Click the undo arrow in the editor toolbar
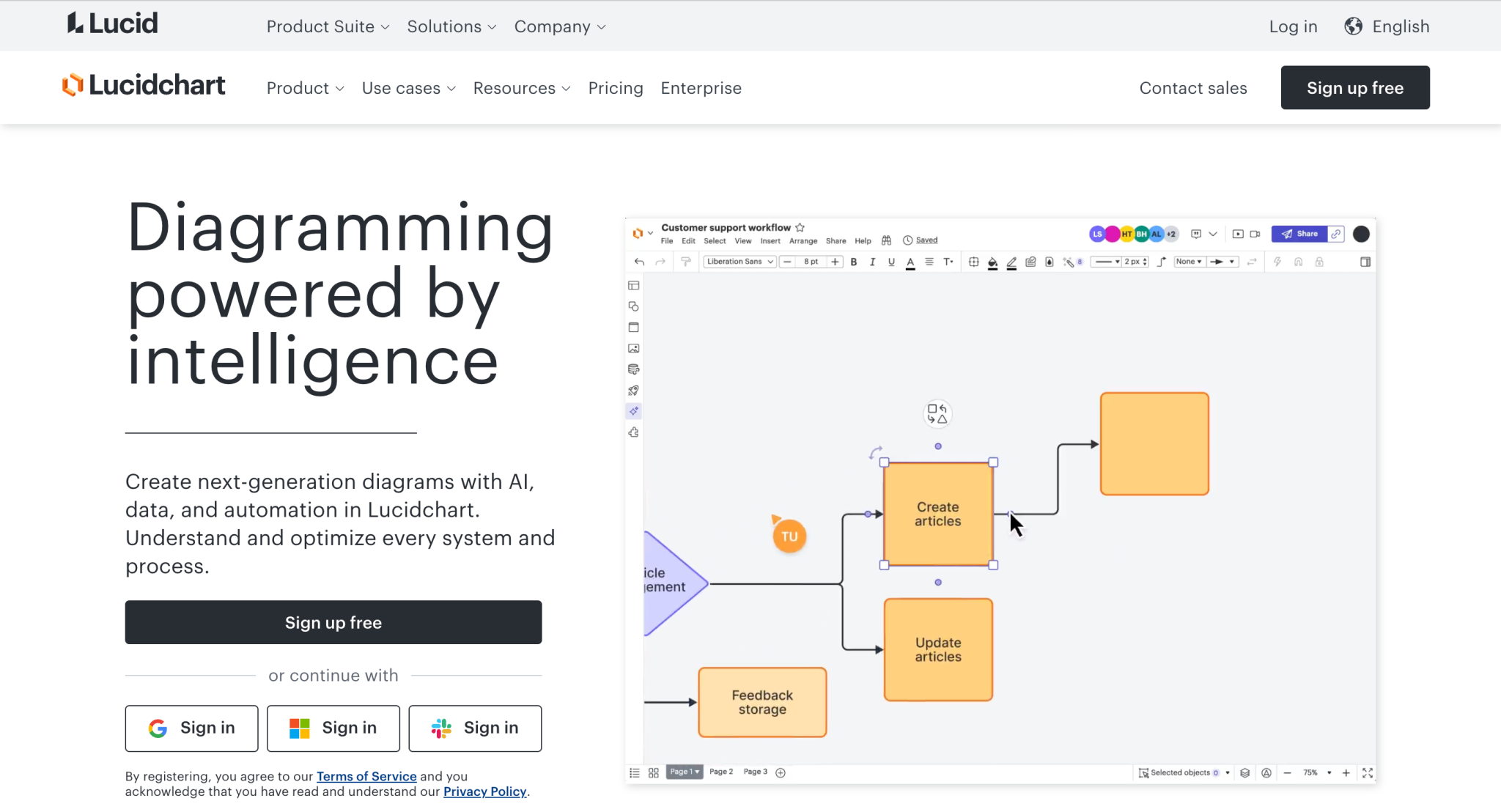 click(x=638, y=262)
